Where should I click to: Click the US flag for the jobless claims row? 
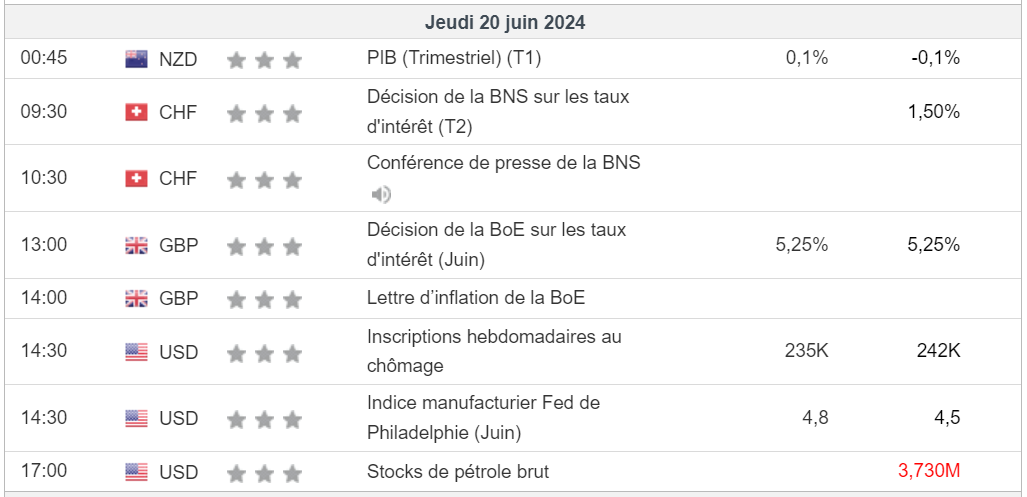pos(136,352)
